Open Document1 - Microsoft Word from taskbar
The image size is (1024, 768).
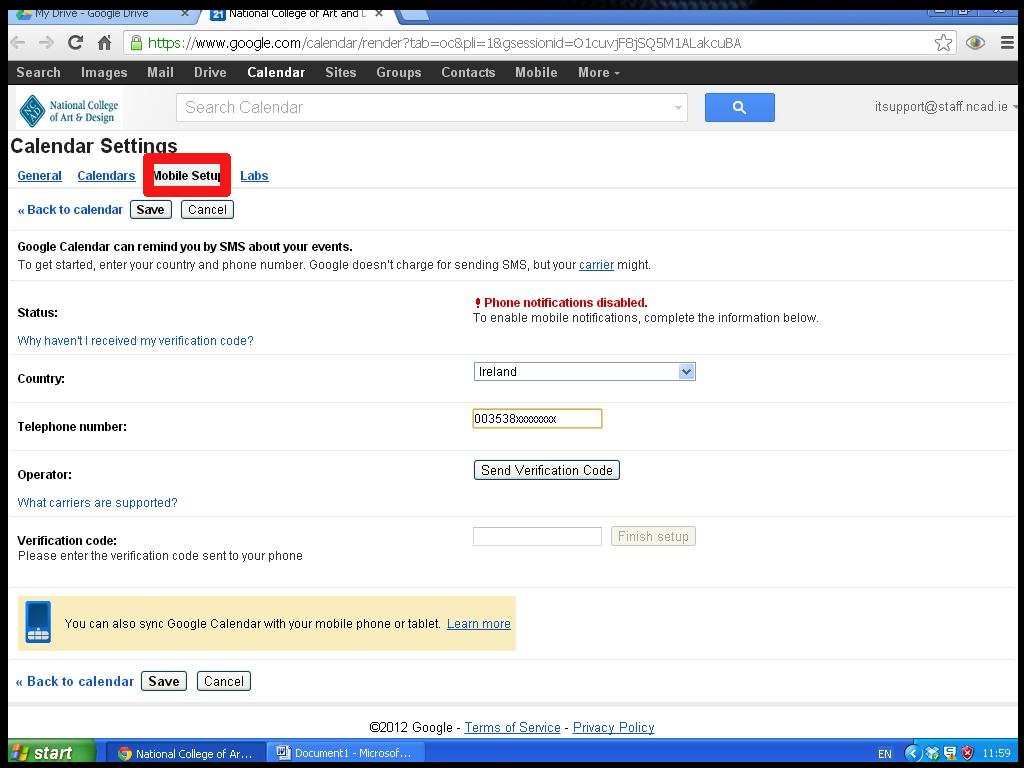tap(345, 754)
